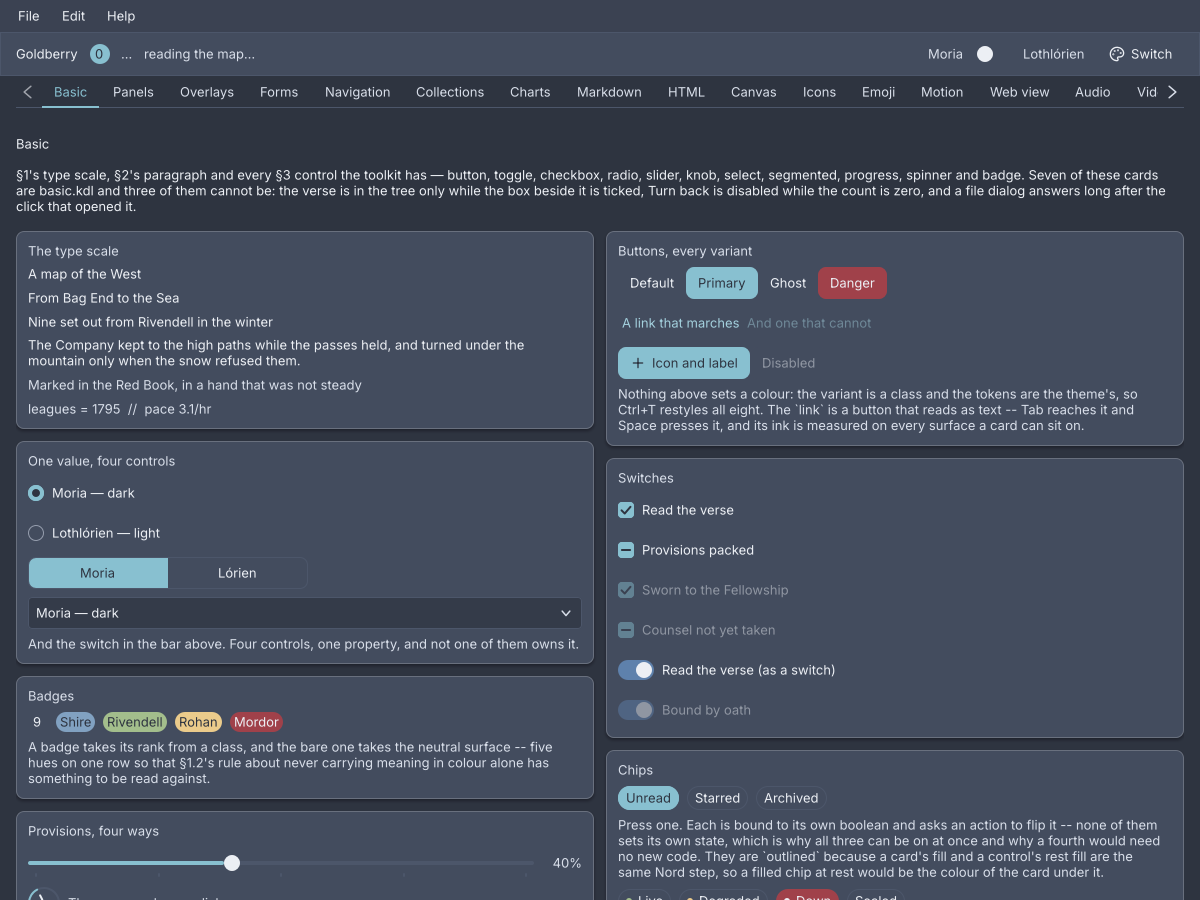The width and height of the screenshot is (1200, 900).
Task: Select the HTML tab
Action: [x=686, y=92]
